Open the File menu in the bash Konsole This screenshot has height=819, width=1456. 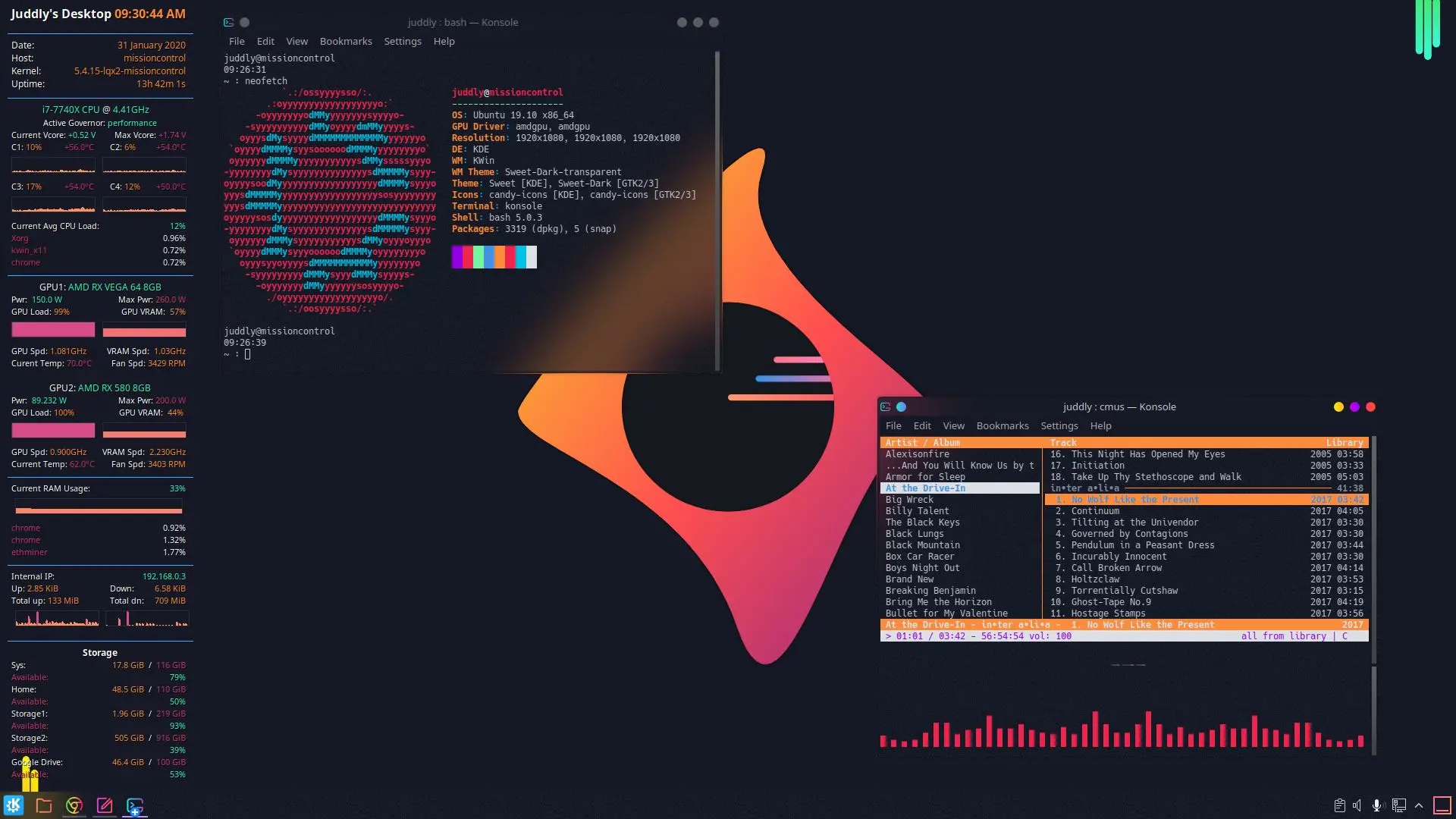[x=237, y=42]
